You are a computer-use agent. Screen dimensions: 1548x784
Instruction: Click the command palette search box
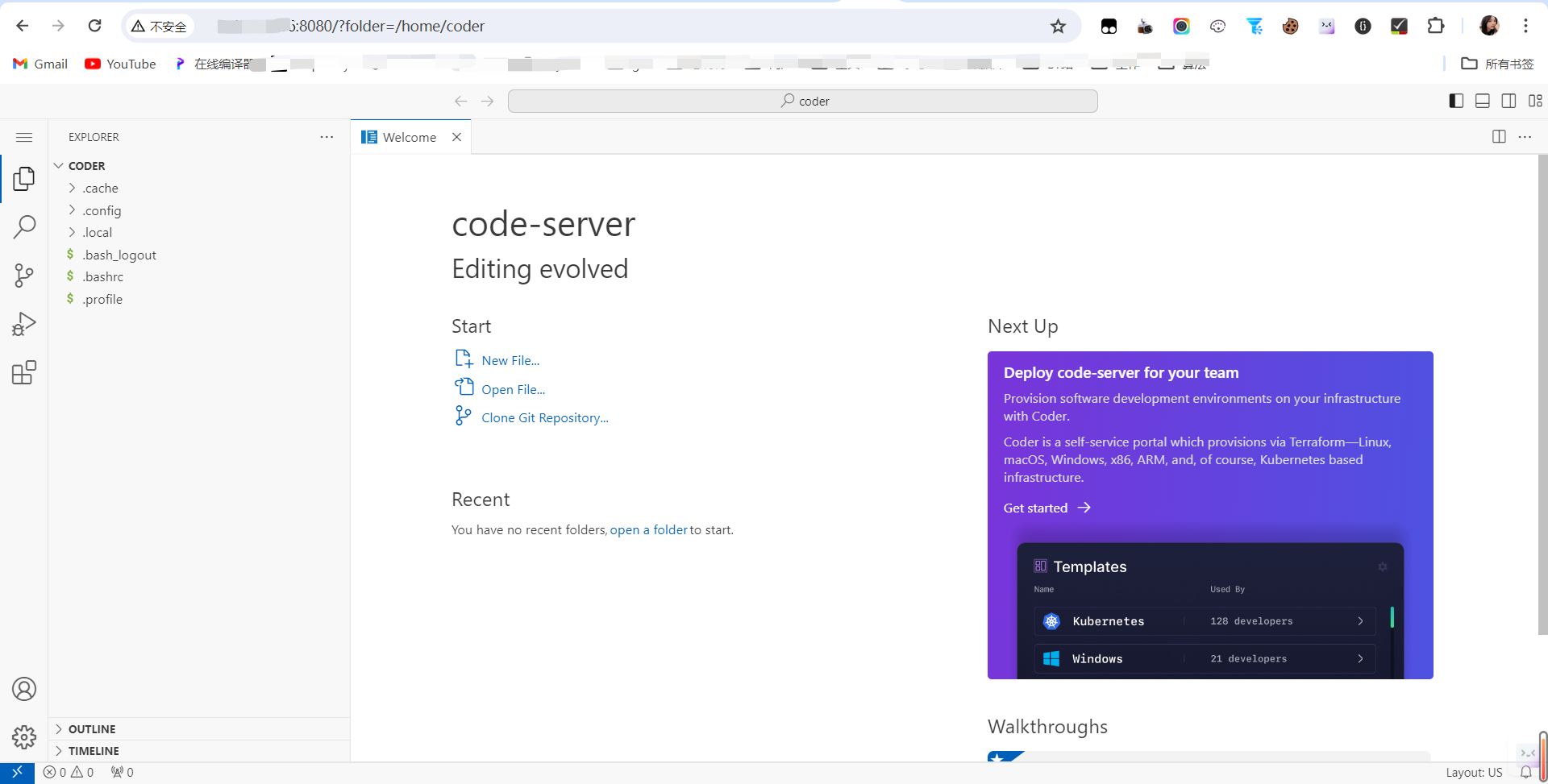[802, 101]
